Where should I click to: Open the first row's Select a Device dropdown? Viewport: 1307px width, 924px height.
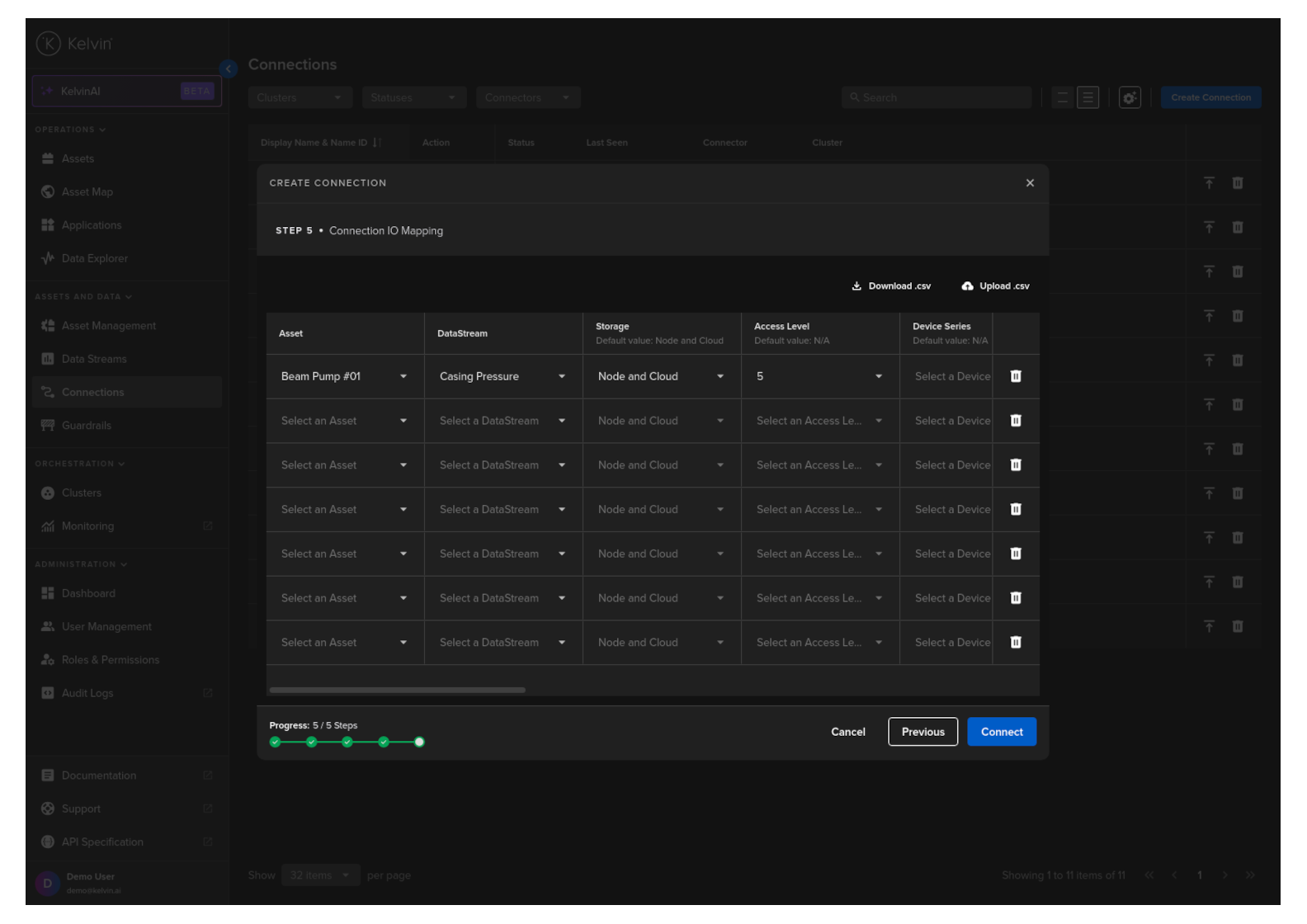[951, 376]
